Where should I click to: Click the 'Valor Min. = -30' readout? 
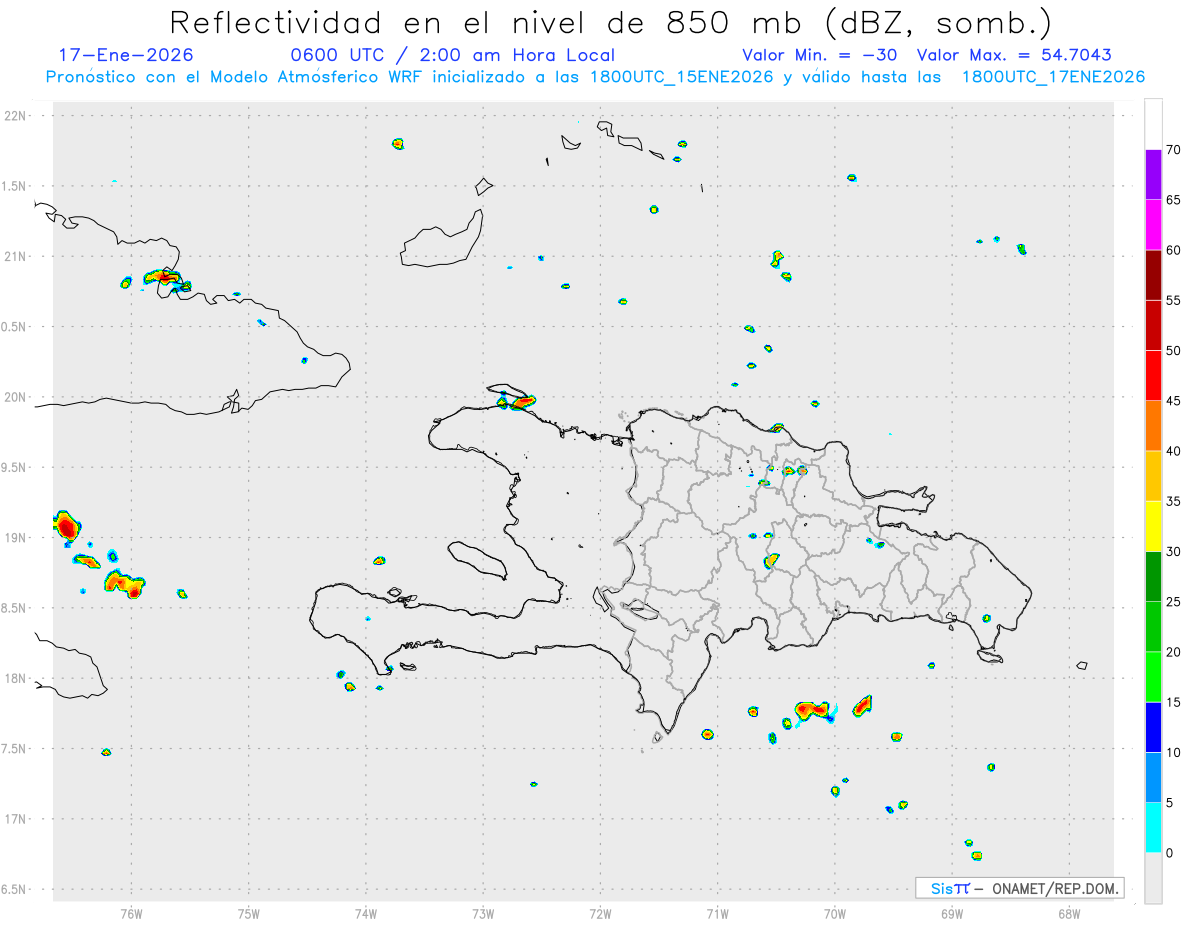819,55
